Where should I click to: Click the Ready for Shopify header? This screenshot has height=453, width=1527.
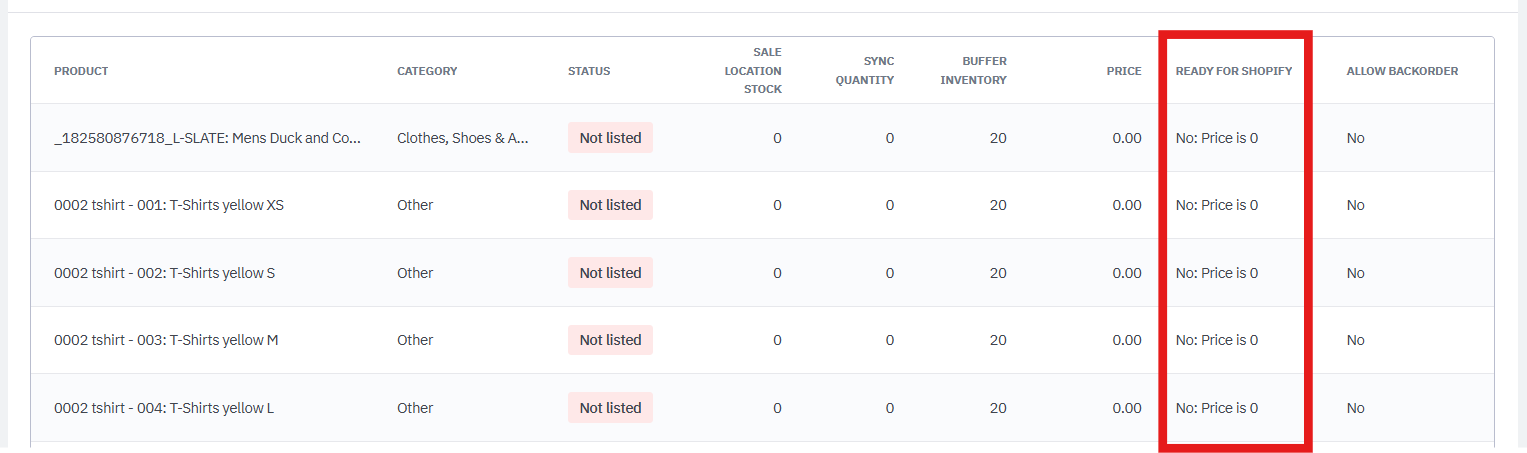coord(1233,71)
